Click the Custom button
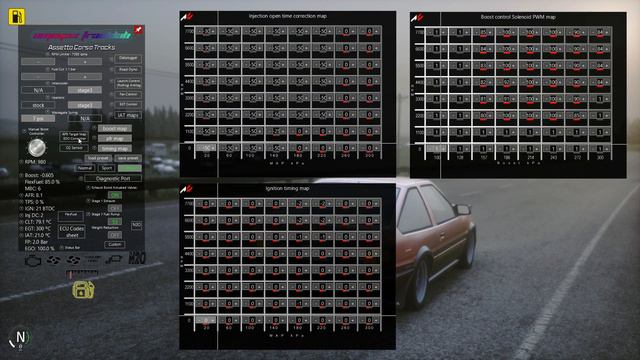640x360 pixels. click(x=115, y=244)
